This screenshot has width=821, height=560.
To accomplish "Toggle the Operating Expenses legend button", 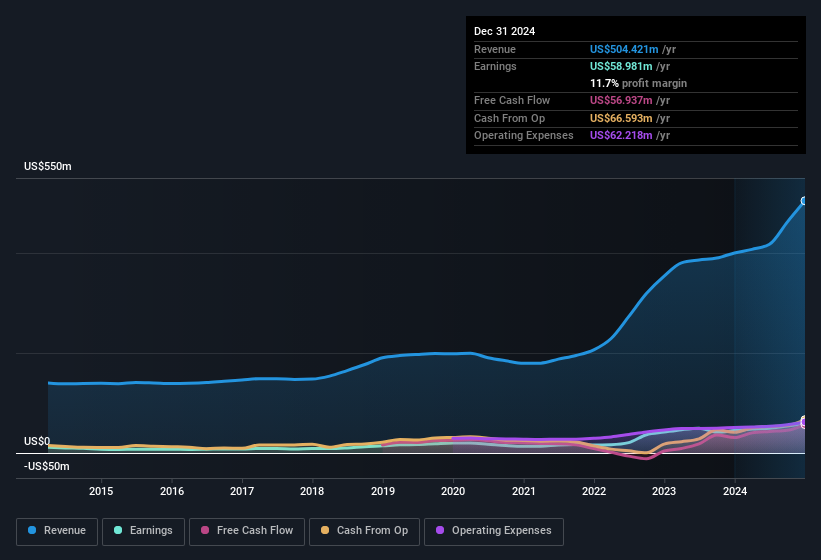I will coord(493,531).
